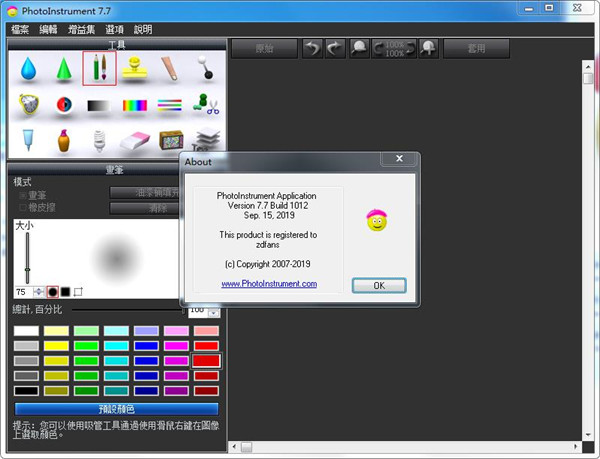Click the 清除 clear button
This screenshot has height=459, width=600.
point(145,208)
